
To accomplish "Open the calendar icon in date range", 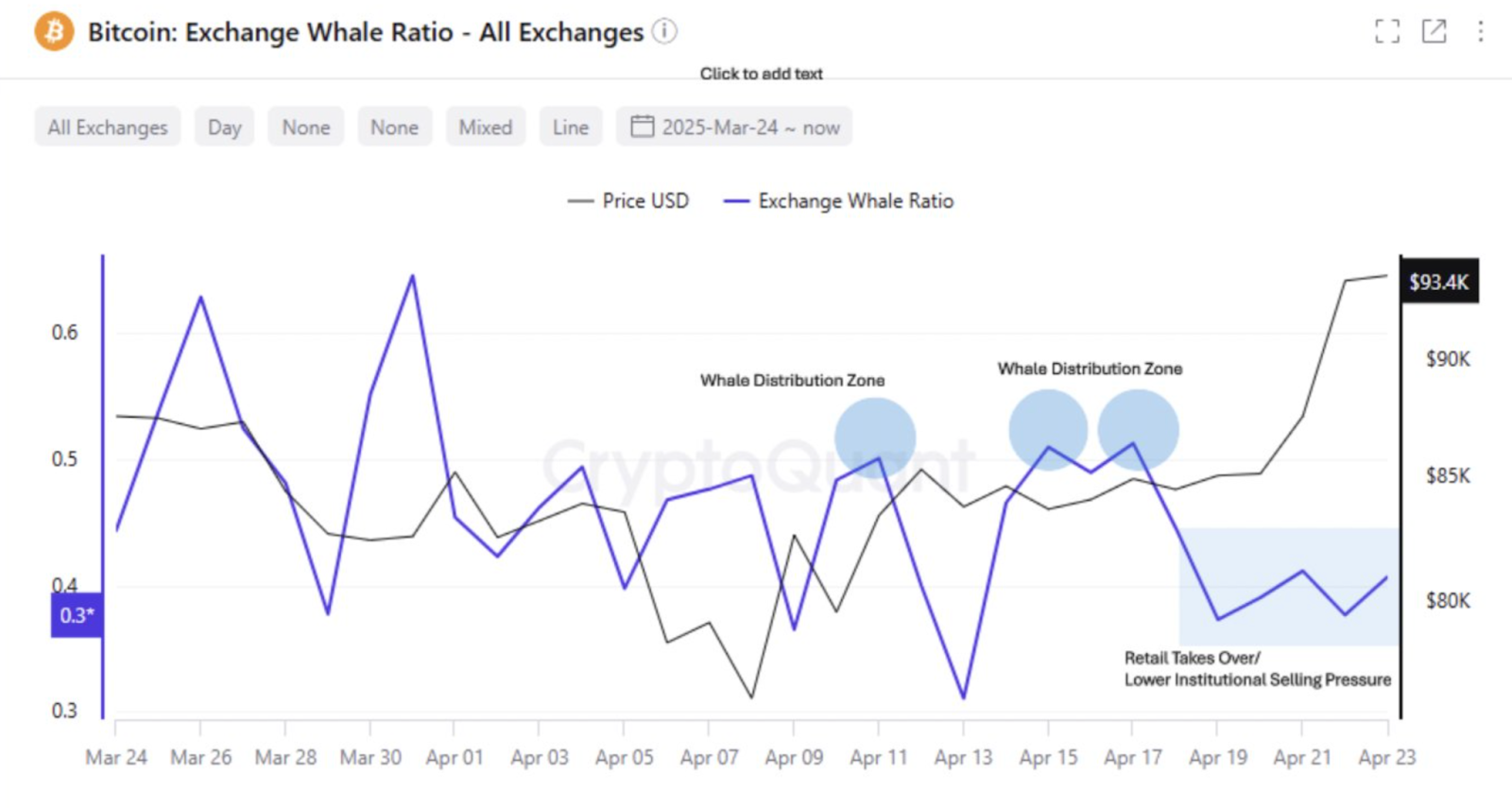I will click(642, 127).
